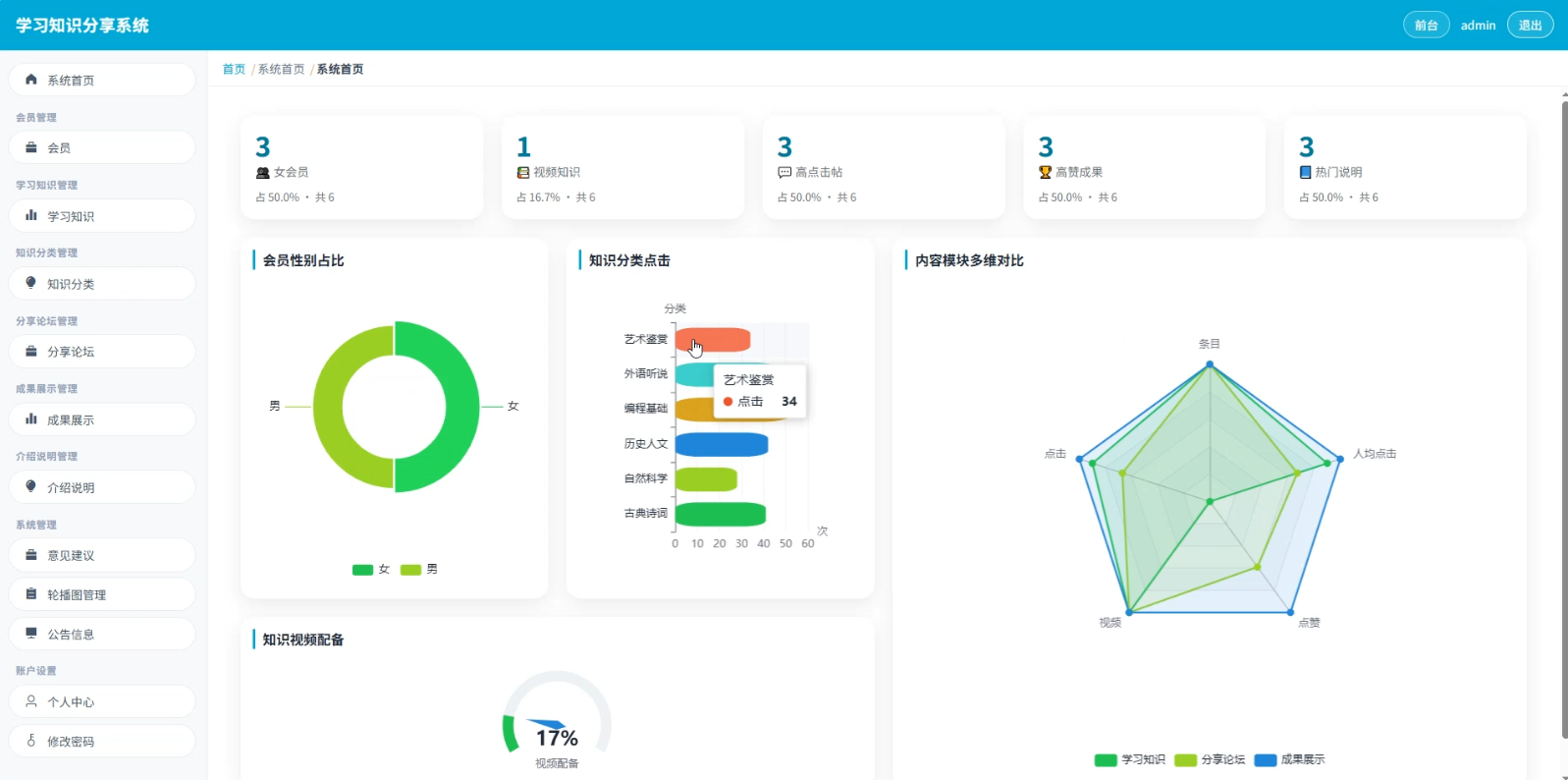
Task: Click the 退出 logout button
Action: coord(1531,26)
